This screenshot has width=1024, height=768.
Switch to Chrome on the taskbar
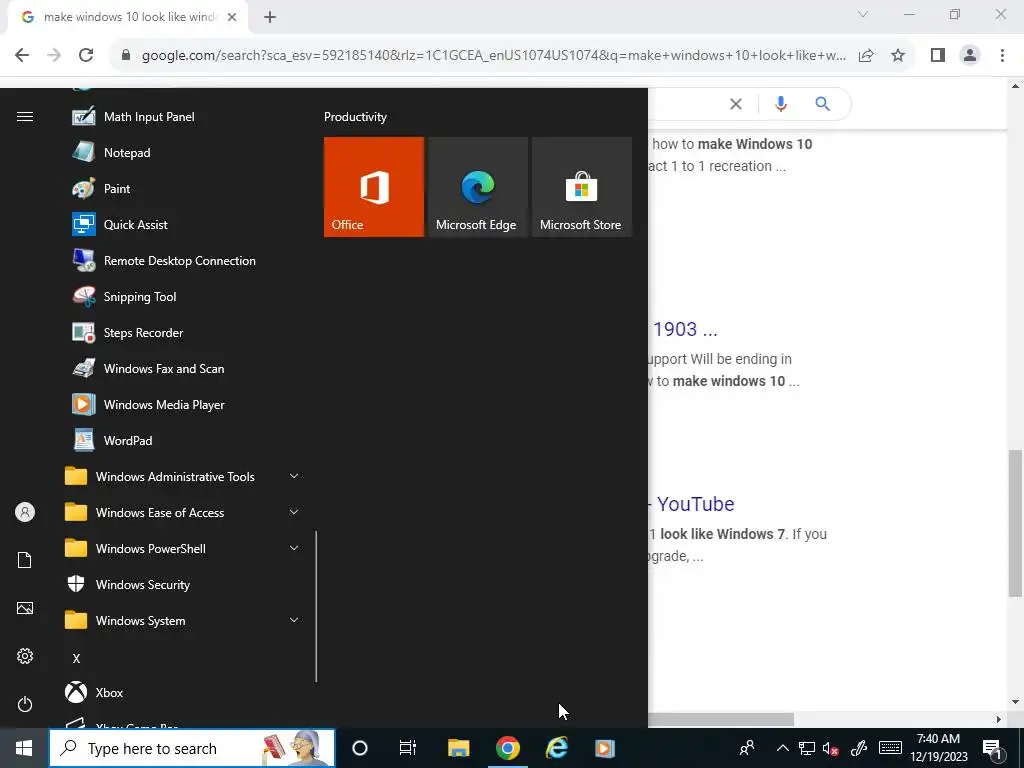coord(507,748)
